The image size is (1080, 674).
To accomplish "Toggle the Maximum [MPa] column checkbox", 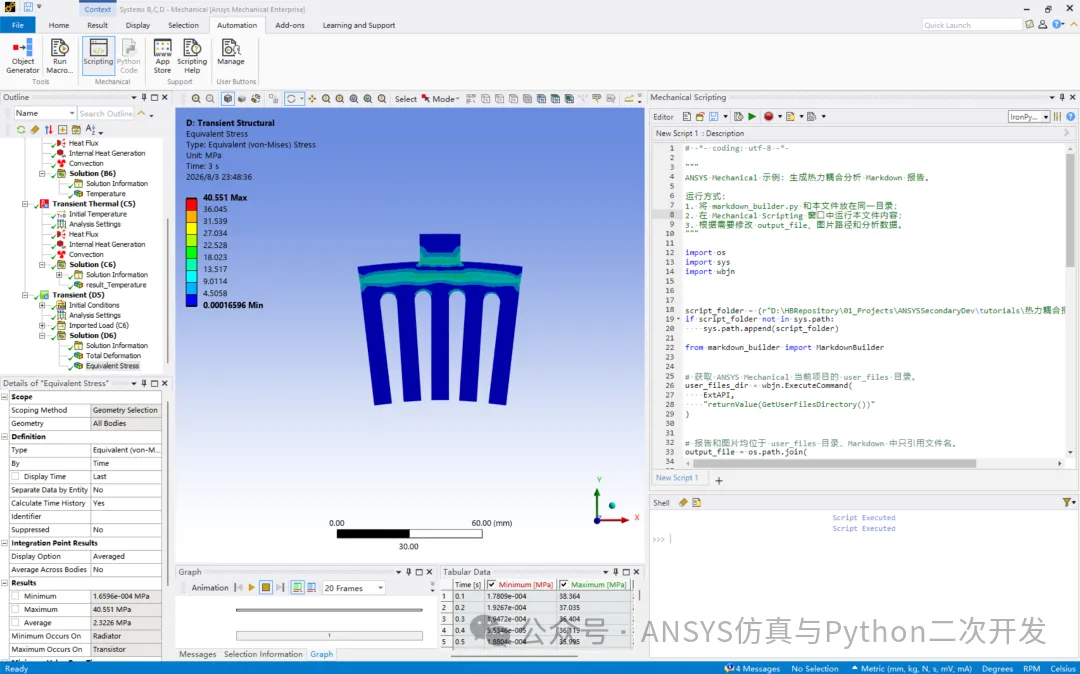I will click(564, 585).
